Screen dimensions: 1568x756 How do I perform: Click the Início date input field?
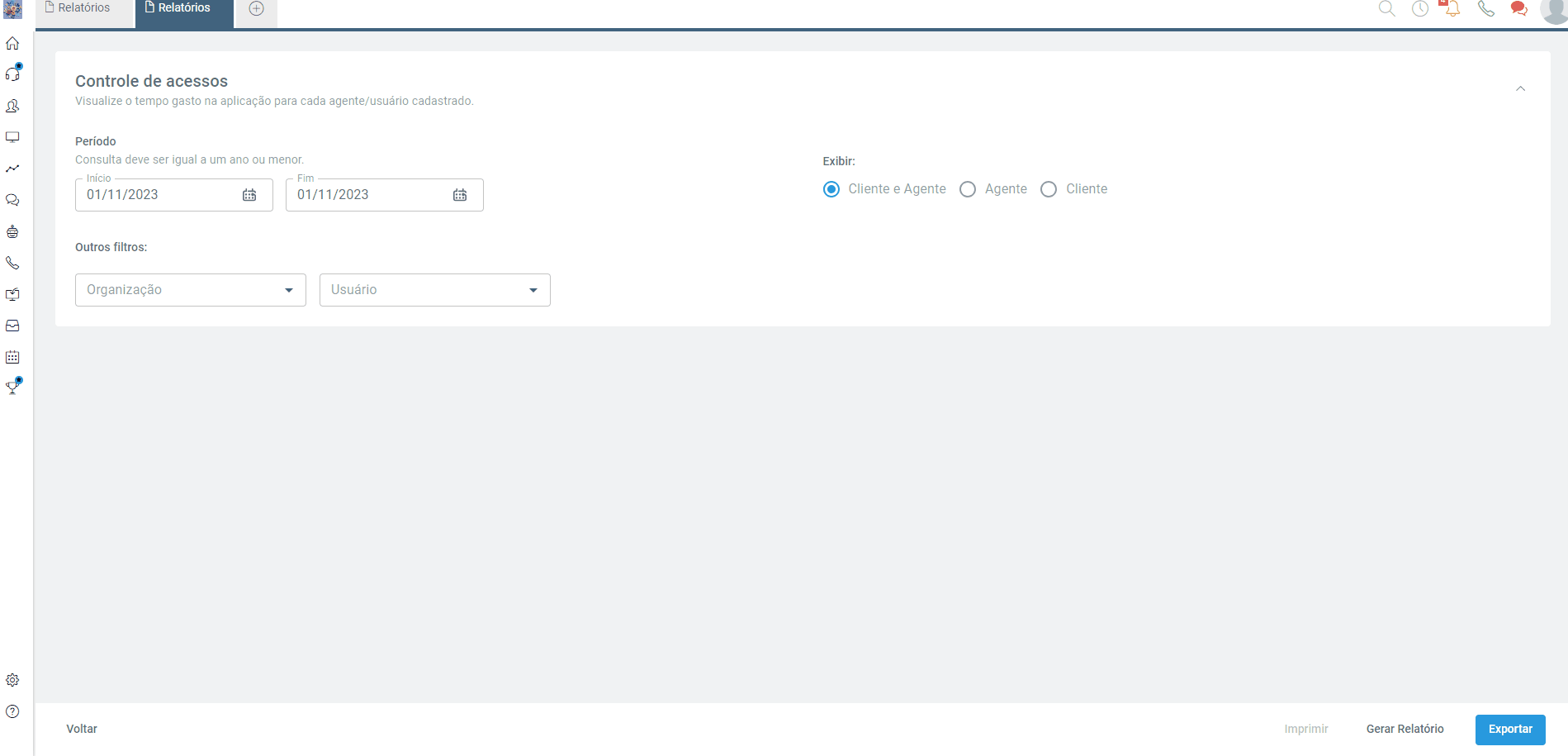(174, 195)
